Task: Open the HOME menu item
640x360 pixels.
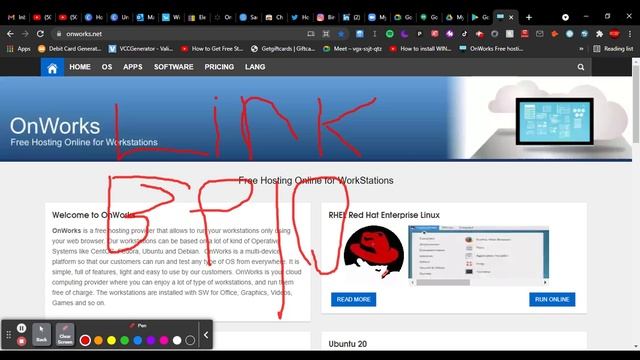Action: point(80,67)
